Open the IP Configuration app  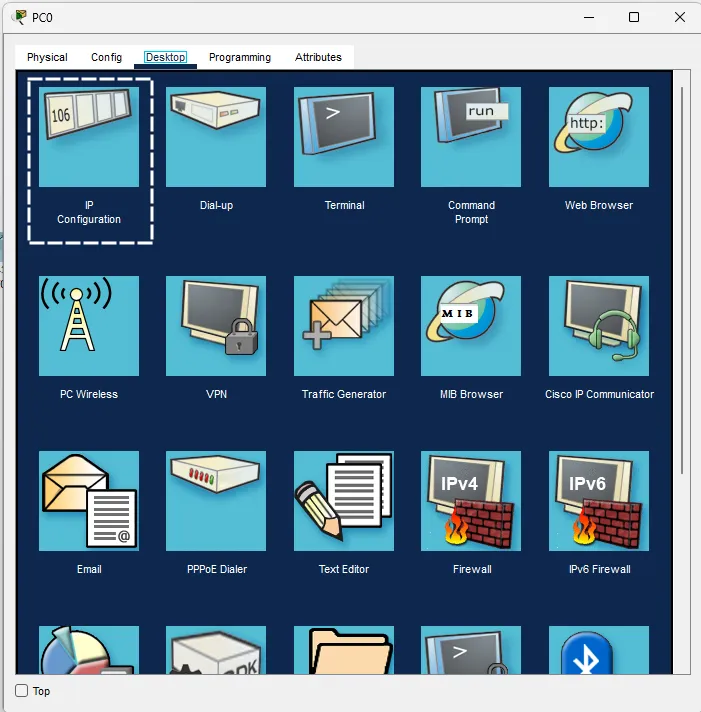(89, 137)
